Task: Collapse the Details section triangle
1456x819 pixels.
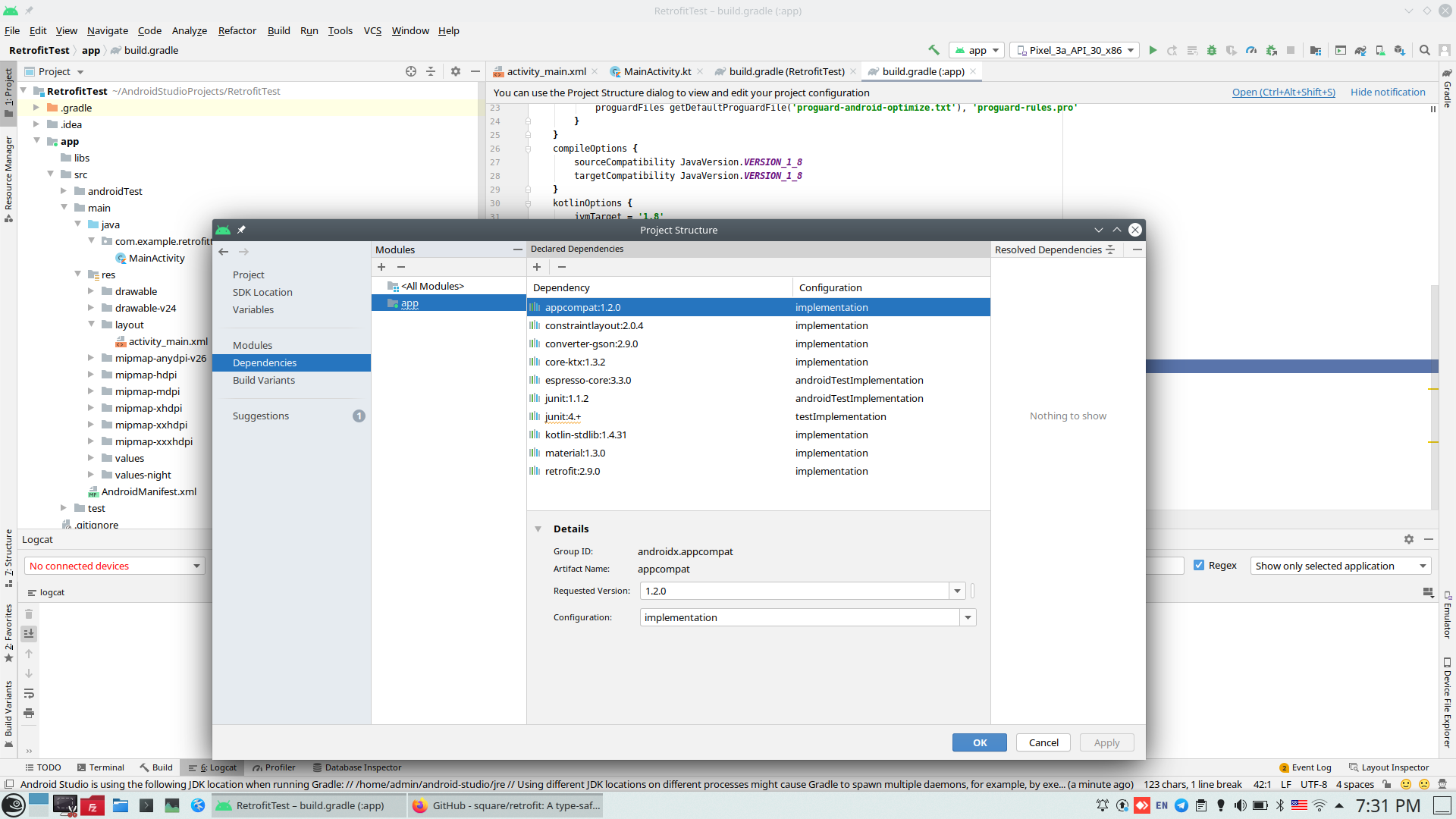Action: [x=538, y=529]
